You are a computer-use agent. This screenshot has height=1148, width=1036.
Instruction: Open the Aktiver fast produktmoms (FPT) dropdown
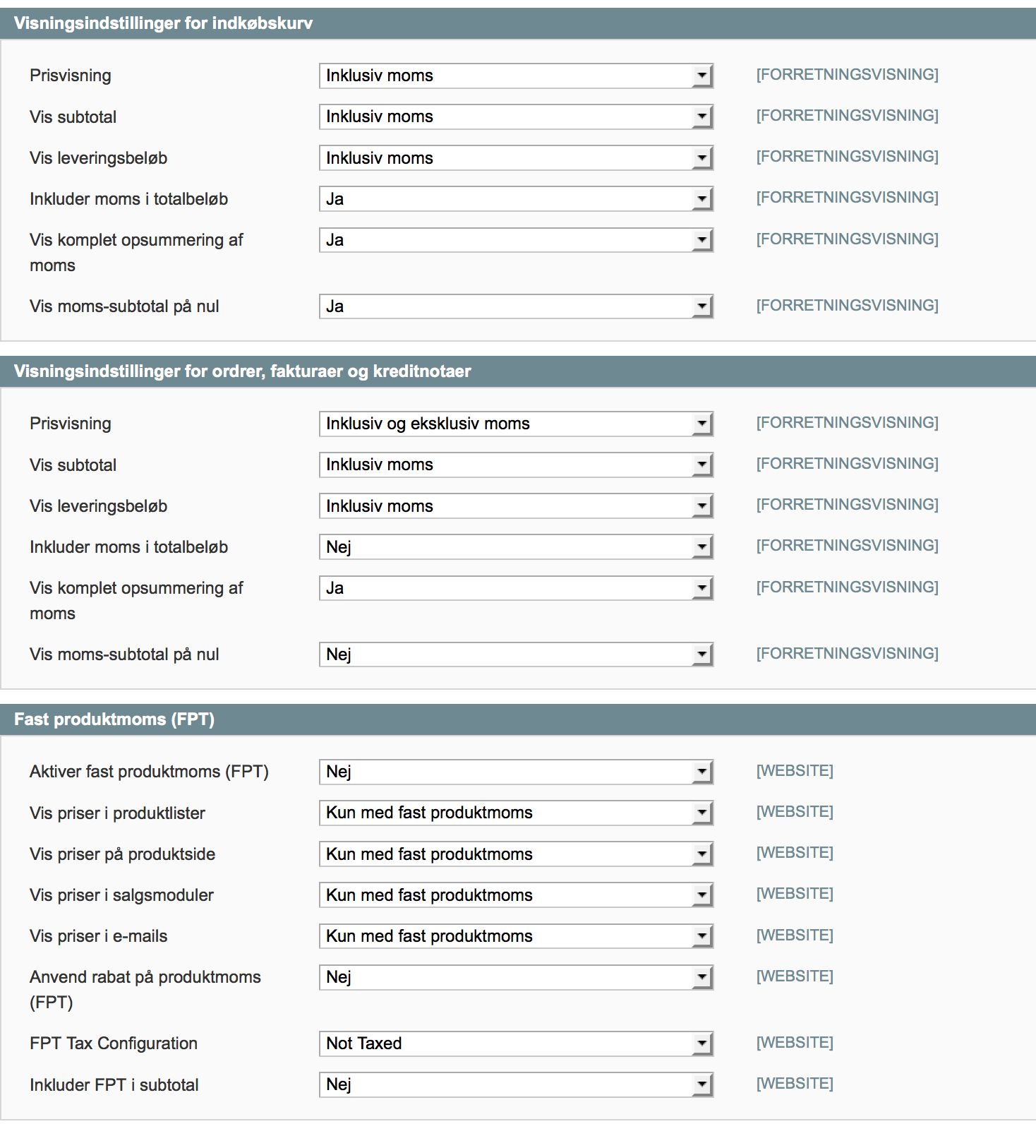click(x=516, y=772)
